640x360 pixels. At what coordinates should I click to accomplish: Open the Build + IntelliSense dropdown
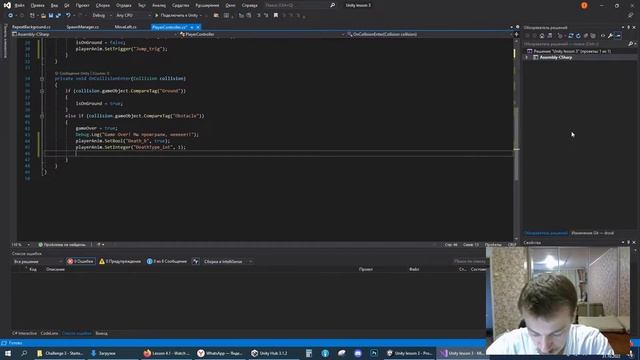coord(227,262)
